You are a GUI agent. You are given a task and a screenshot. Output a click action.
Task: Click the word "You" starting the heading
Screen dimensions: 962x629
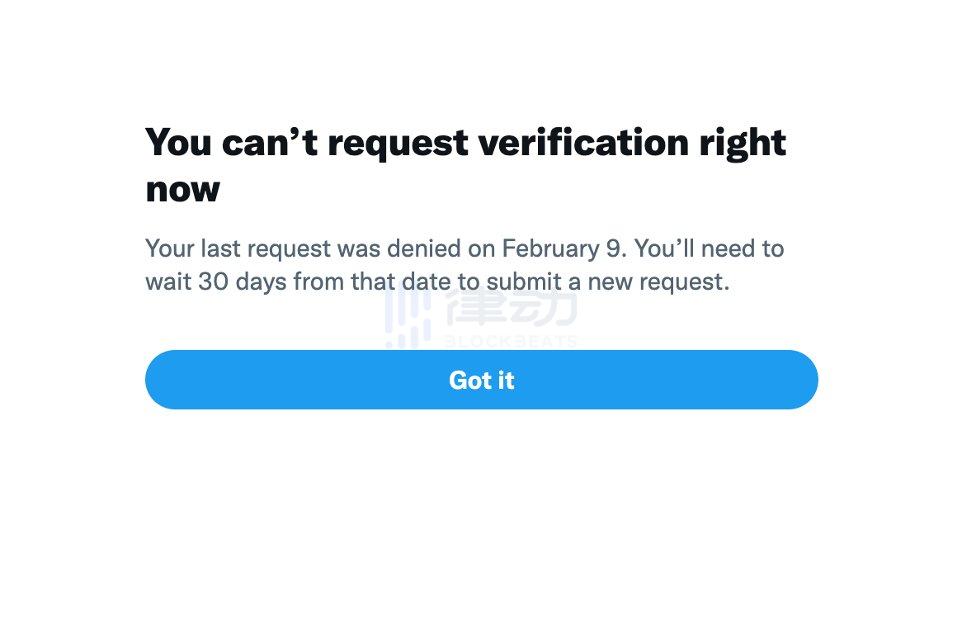point(179,143)
